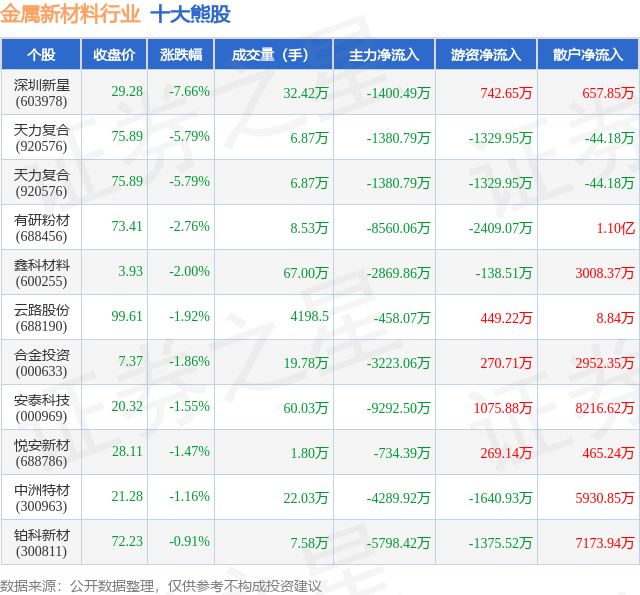Click main inflow -5798.42万
640x595 pixels.
click(398, 543)
